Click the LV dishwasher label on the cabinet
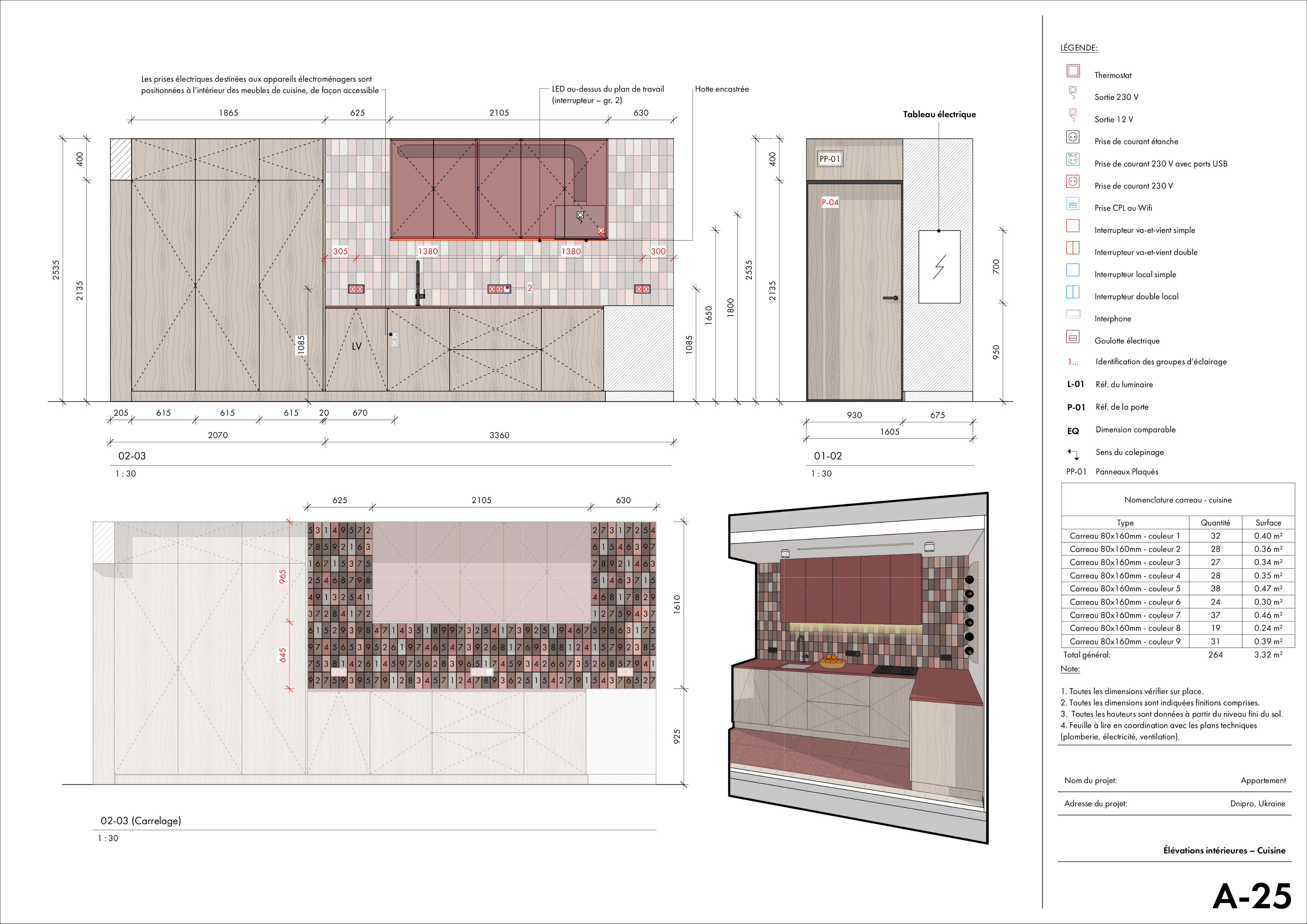1307x924 pixels. [357, 346]
